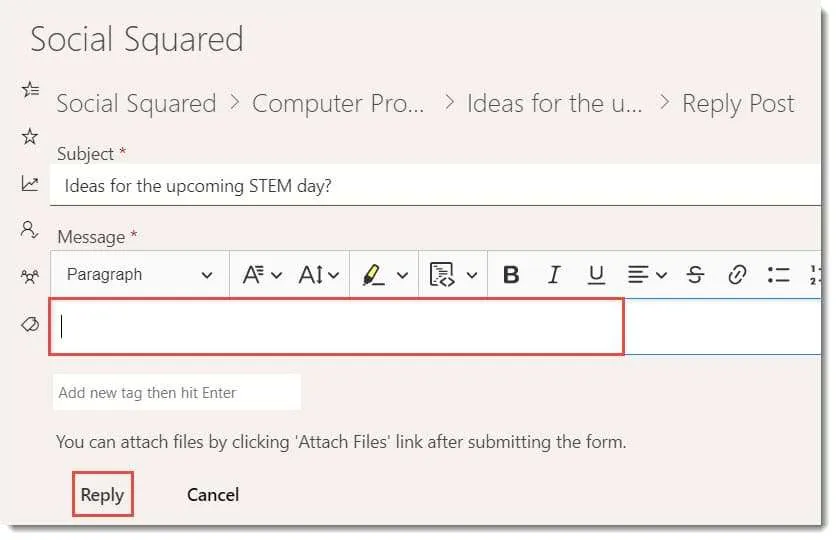Open the line chart analytics sidebar icon

coord(30,183)
